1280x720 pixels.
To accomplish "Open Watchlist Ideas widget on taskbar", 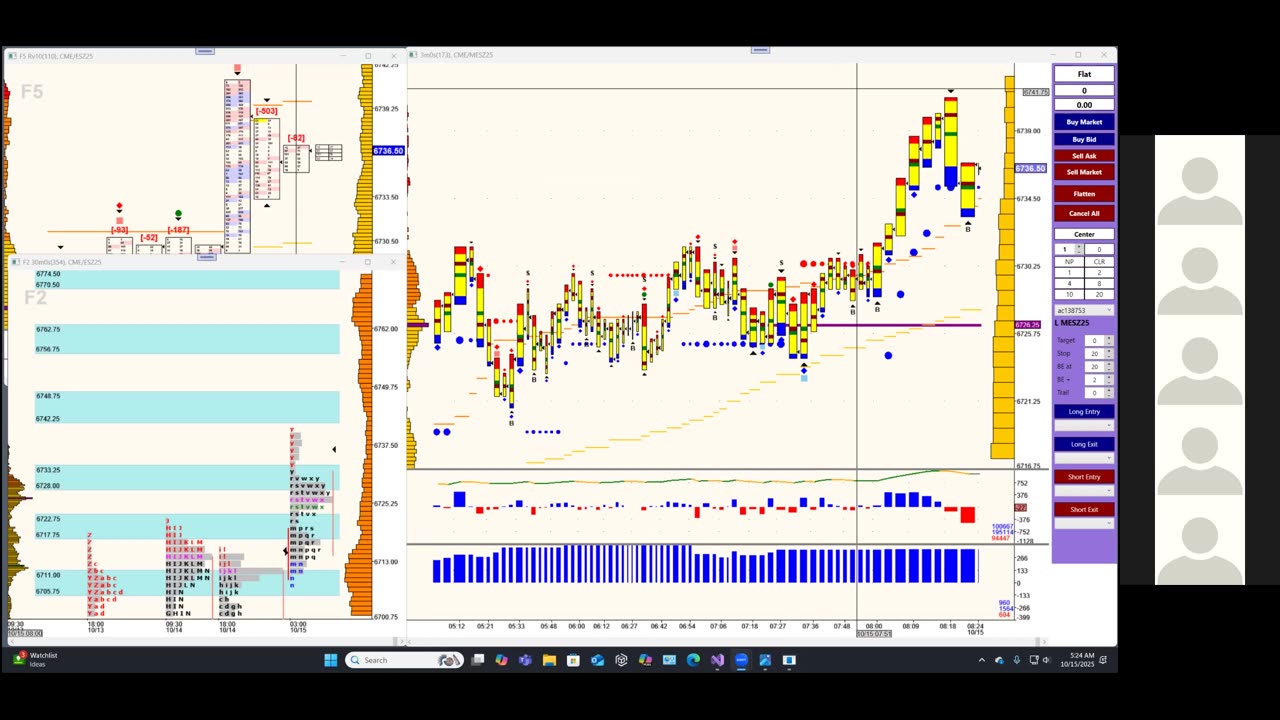I will [x=34, y=660].
